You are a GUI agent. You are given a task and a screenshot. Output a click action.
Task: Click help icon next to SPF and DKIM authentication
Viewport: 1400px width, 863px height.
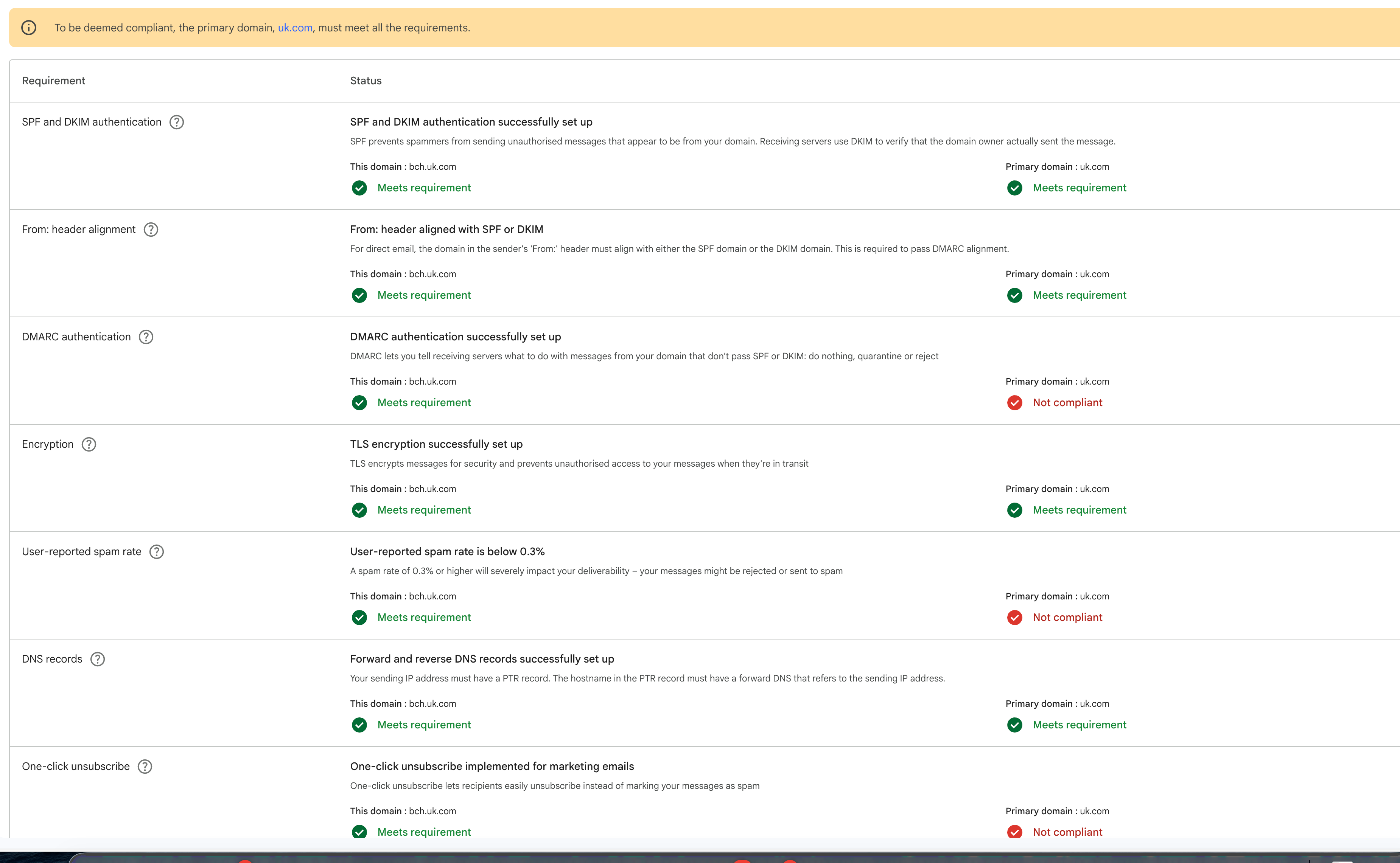176,122
